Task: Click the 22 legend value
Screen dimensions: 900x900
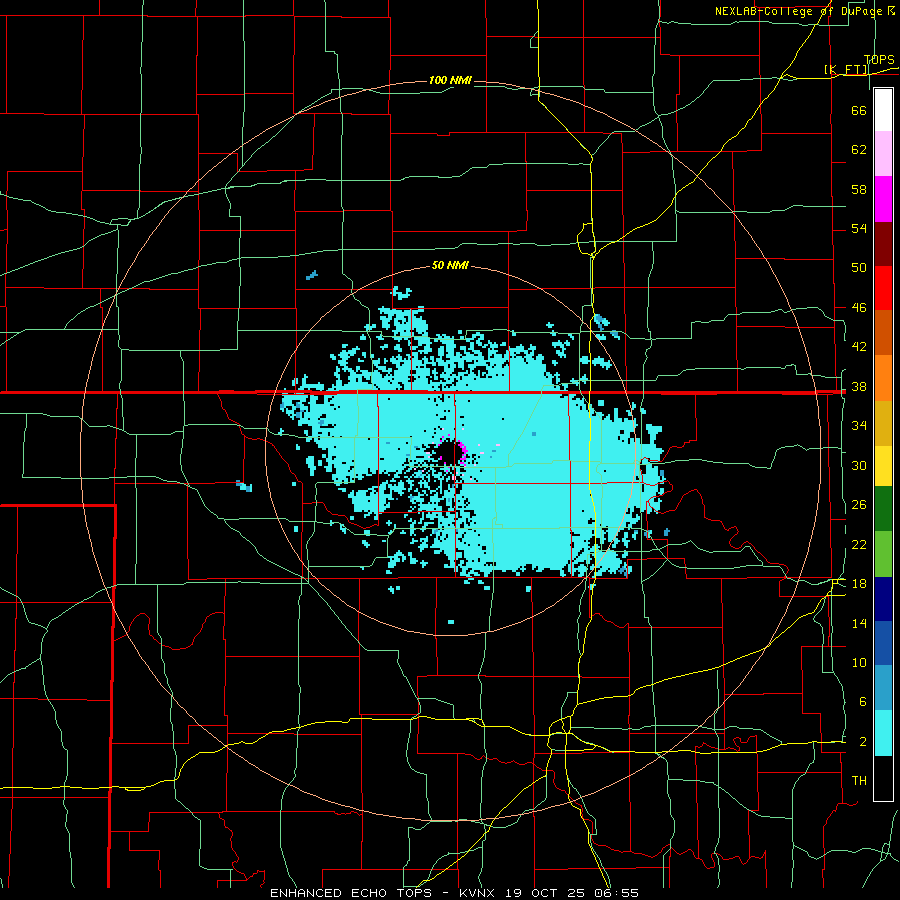Action: click(859, 544)
